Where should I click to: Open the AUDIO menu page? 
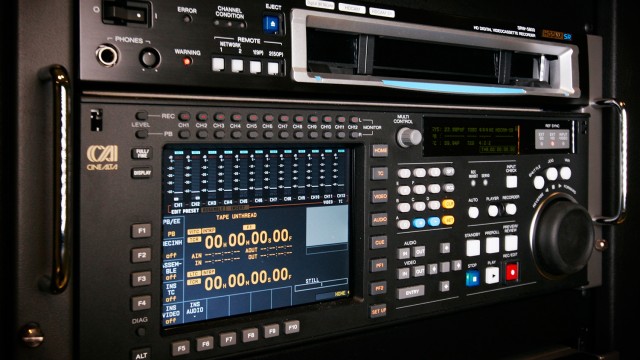[x=379, y=220]
